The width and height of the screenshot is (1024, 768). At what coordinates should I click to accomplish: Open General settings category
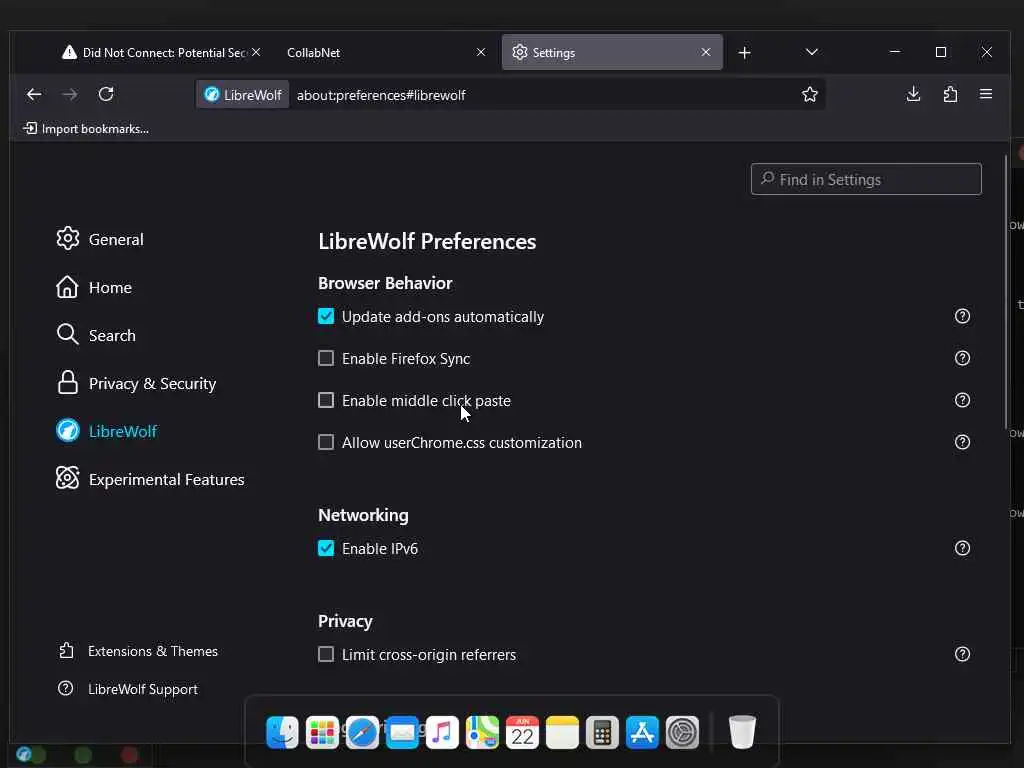99,240
